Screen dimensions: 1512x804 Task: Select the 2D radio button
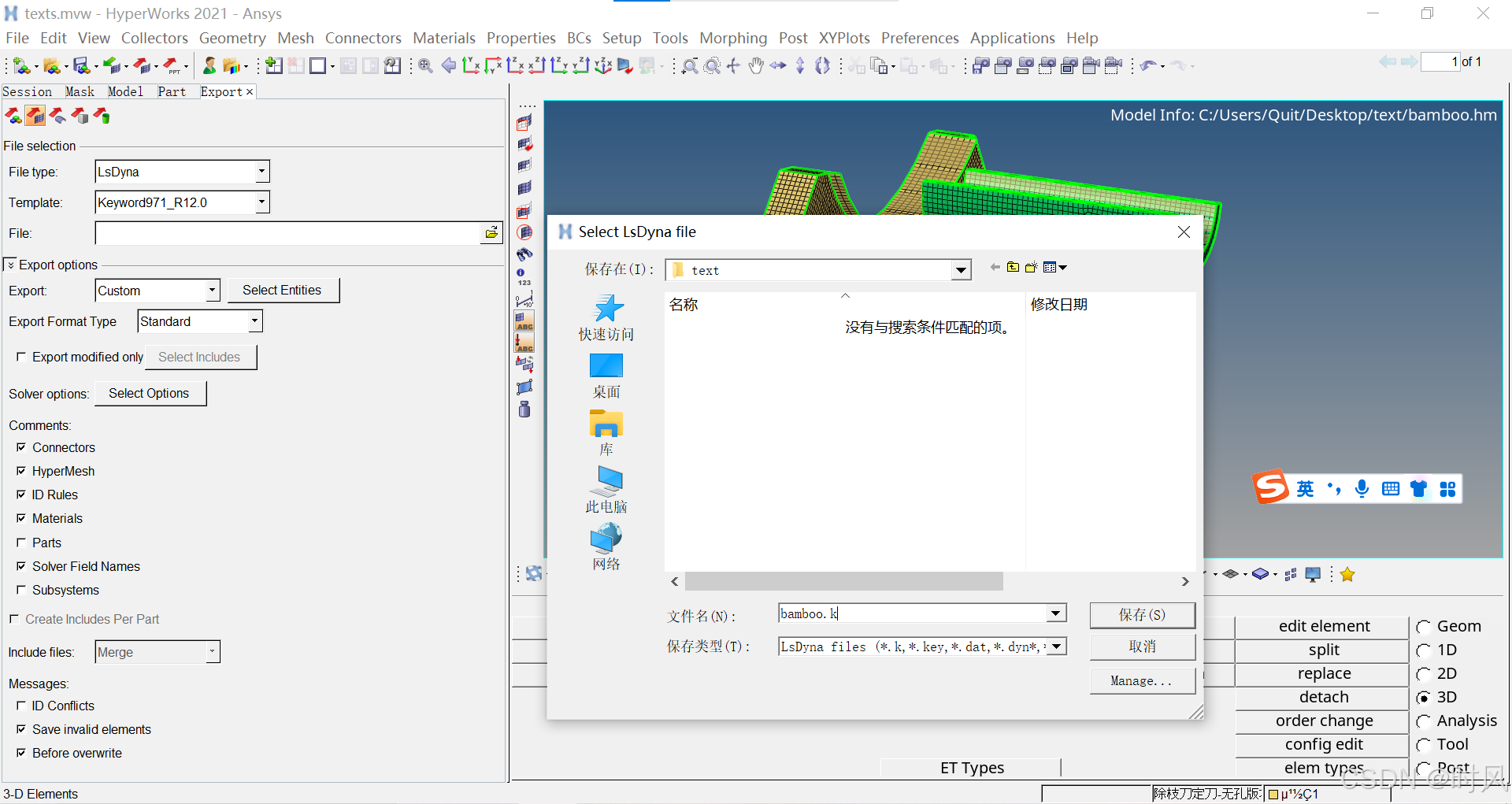[x=1424, y=675]
